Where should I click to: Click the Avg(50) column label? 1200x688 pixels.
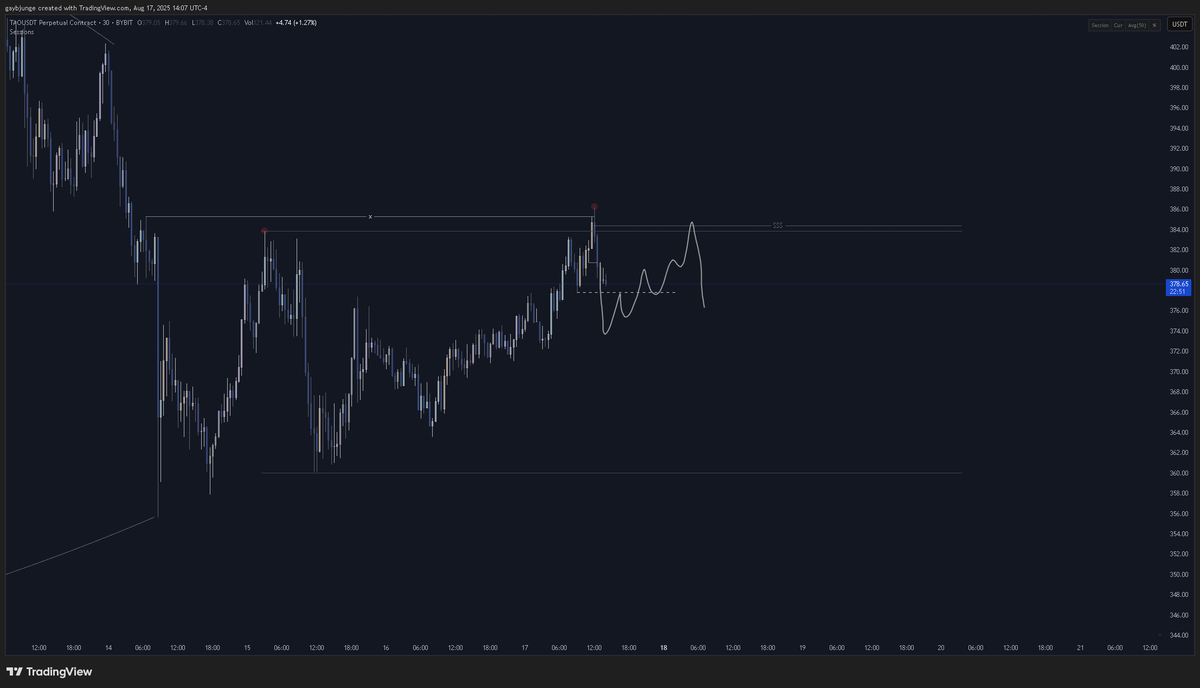click(1136, 25)
